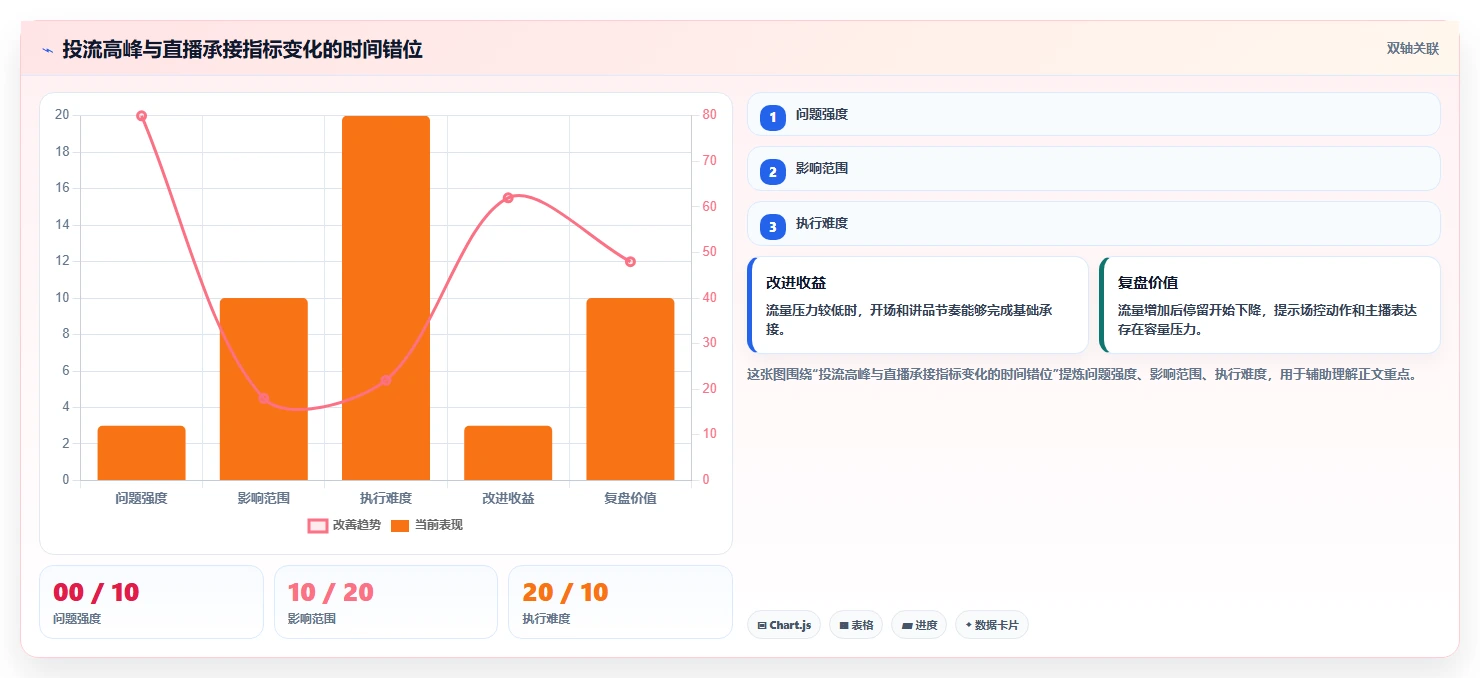Image resolution: width=1480 pixels, height=678 pixels.
Task: Click the line point above 复盘价值
Action: (630, 262)
